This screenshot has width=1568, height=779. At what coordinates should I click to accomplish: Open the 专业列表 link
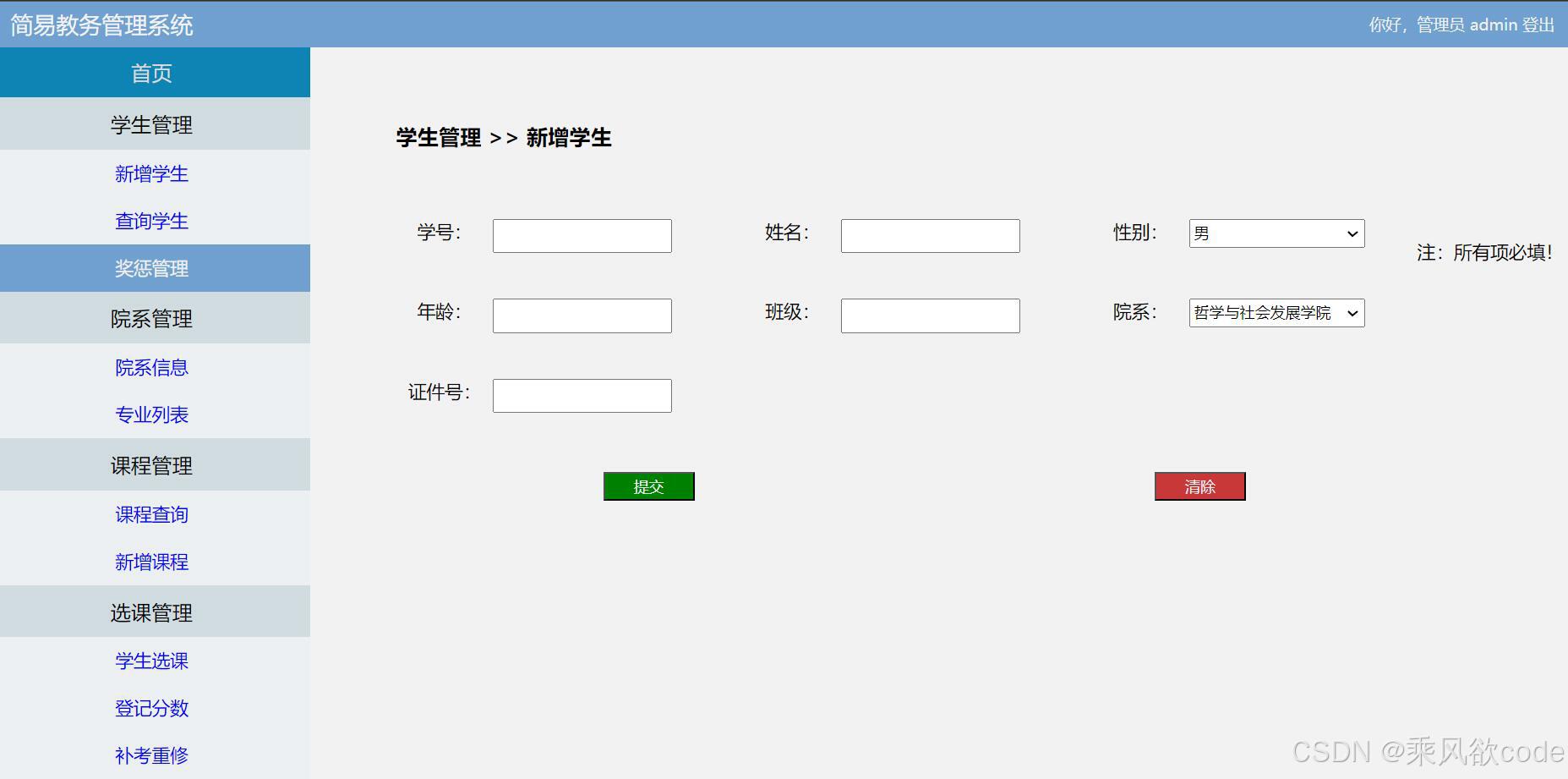coord(151,414)
